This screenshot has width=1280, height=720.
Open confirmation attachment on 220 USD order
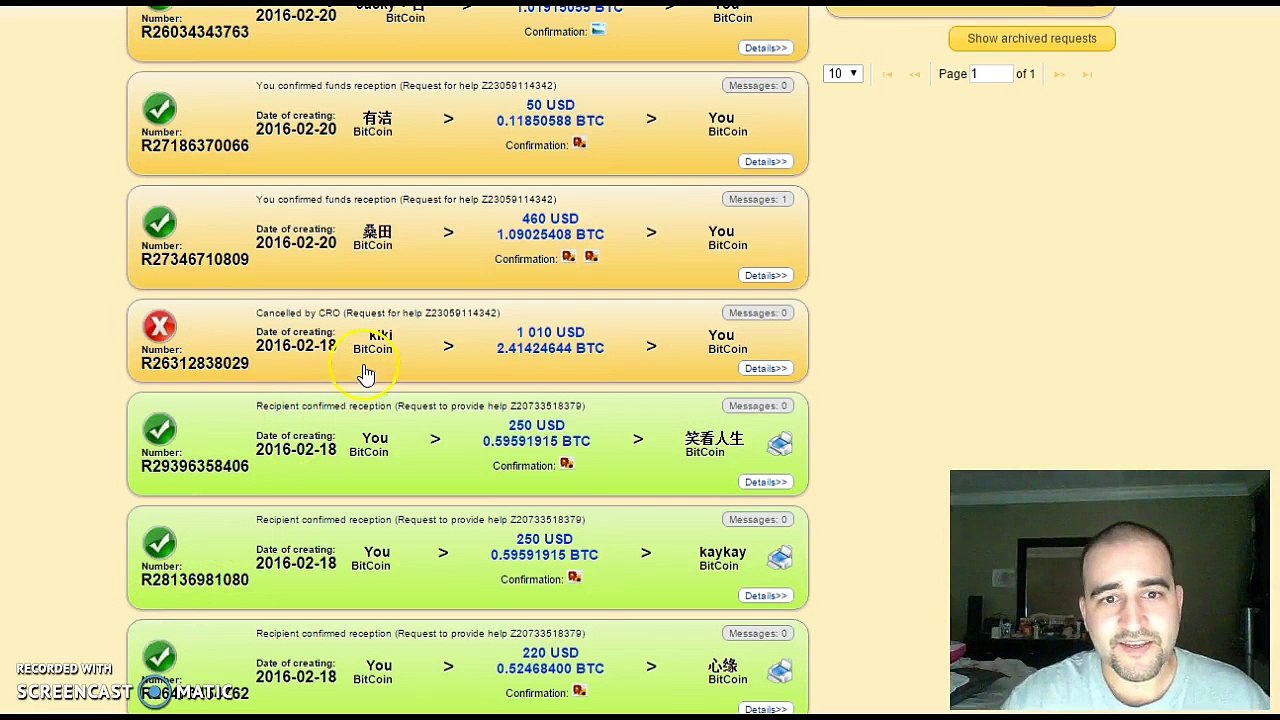(x=579, y=691)
